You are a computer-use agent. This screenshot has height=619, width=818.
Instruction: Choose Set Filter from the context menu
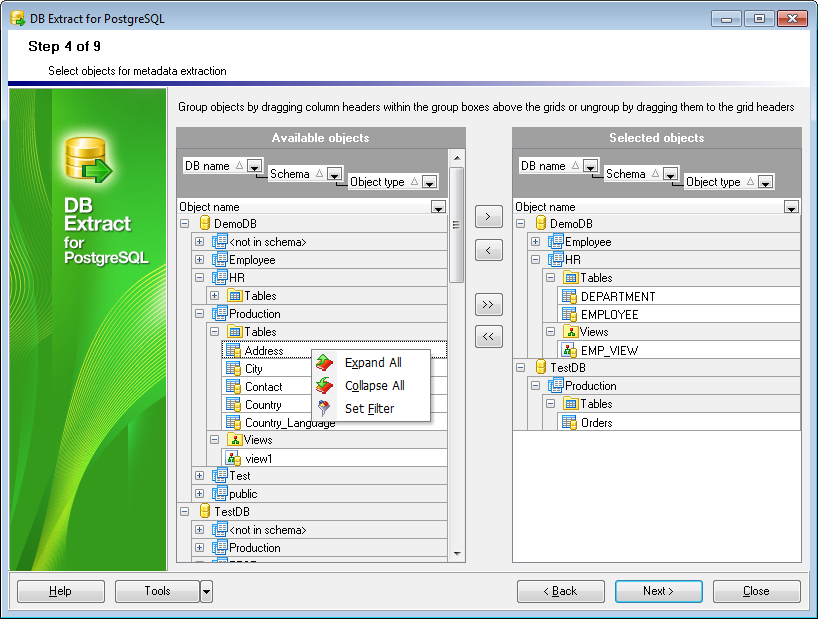(372, 408)
